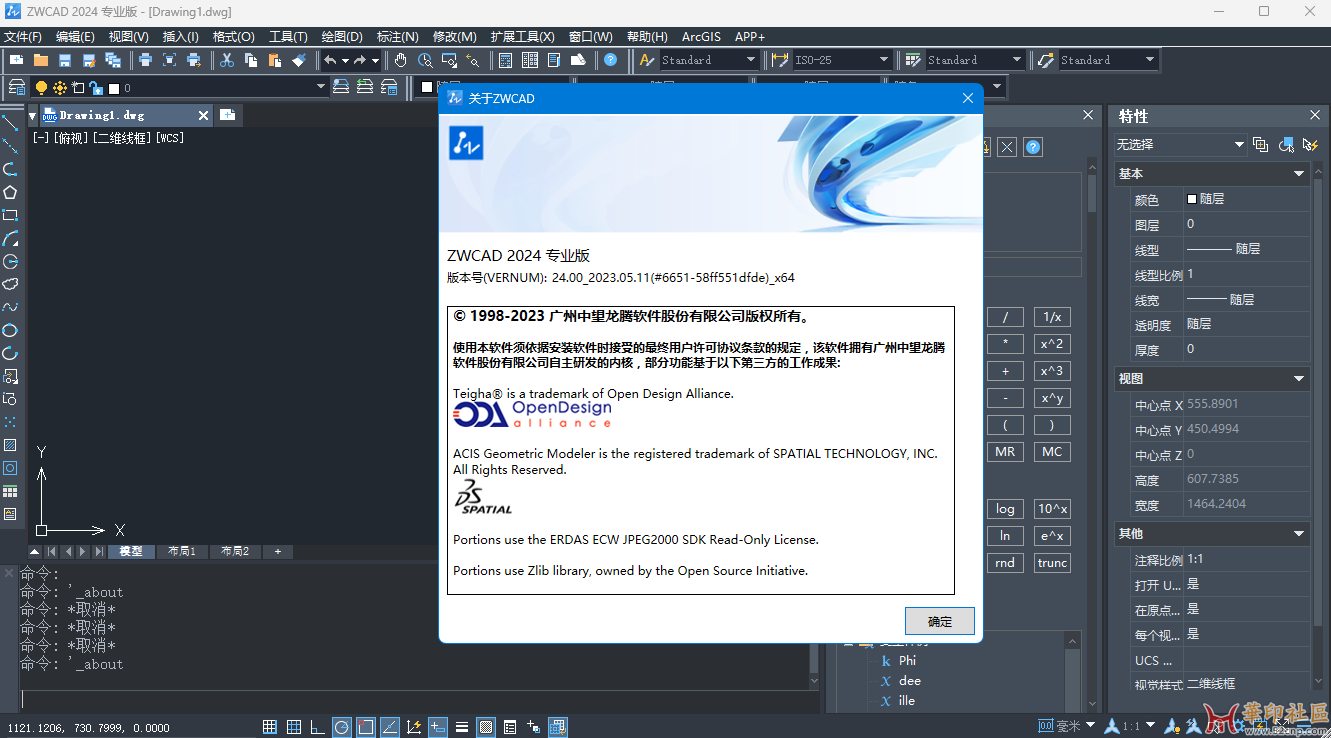Open the ISO-25 dimension style dropdown
The width and height of the screenshot is (1331, 738).
click(884, 60)
